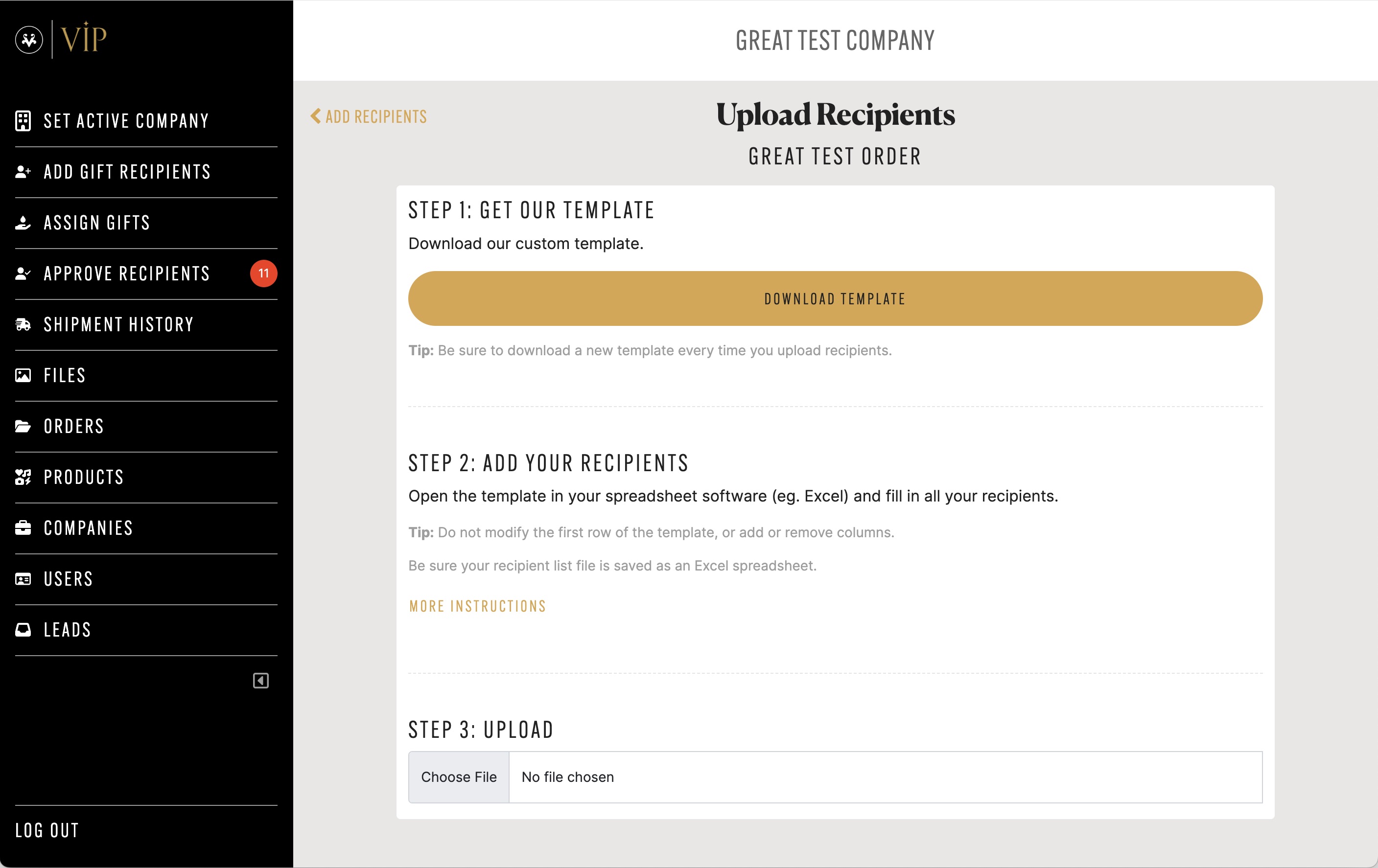Image resolution: width=1378 pixels, height=868 pixels.
Task: Click the Great Test Company header title
Action: [x=835, y=41]
